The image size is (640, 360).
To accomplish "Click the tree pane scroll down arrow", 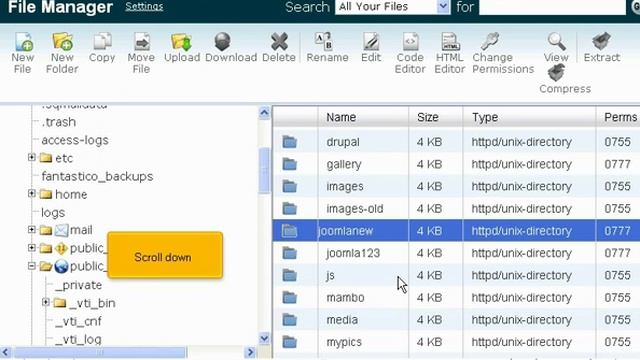I will click(264, 338).
